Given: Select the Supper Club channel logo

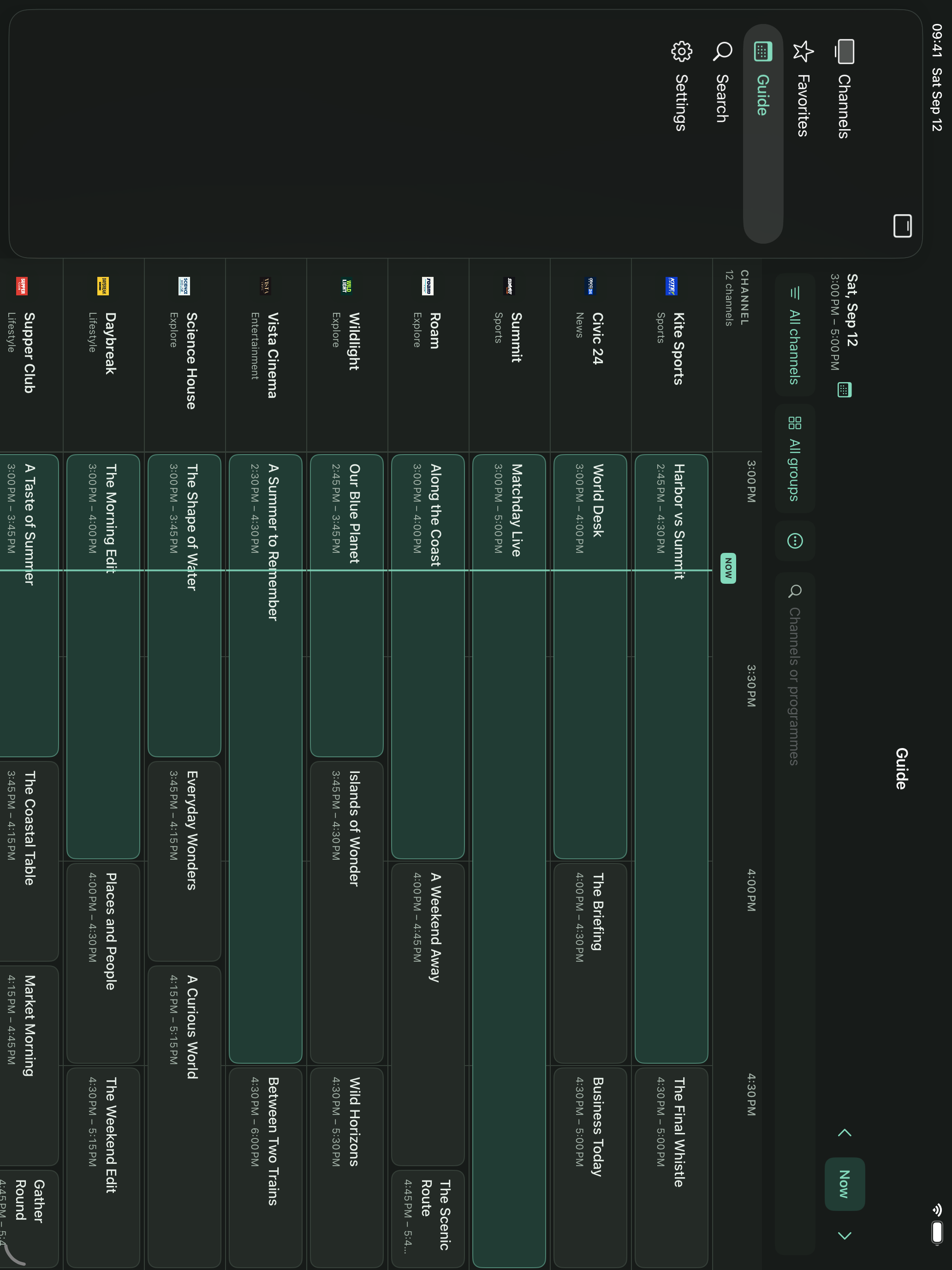Looking at the screenshot, I should coord(22,286).
